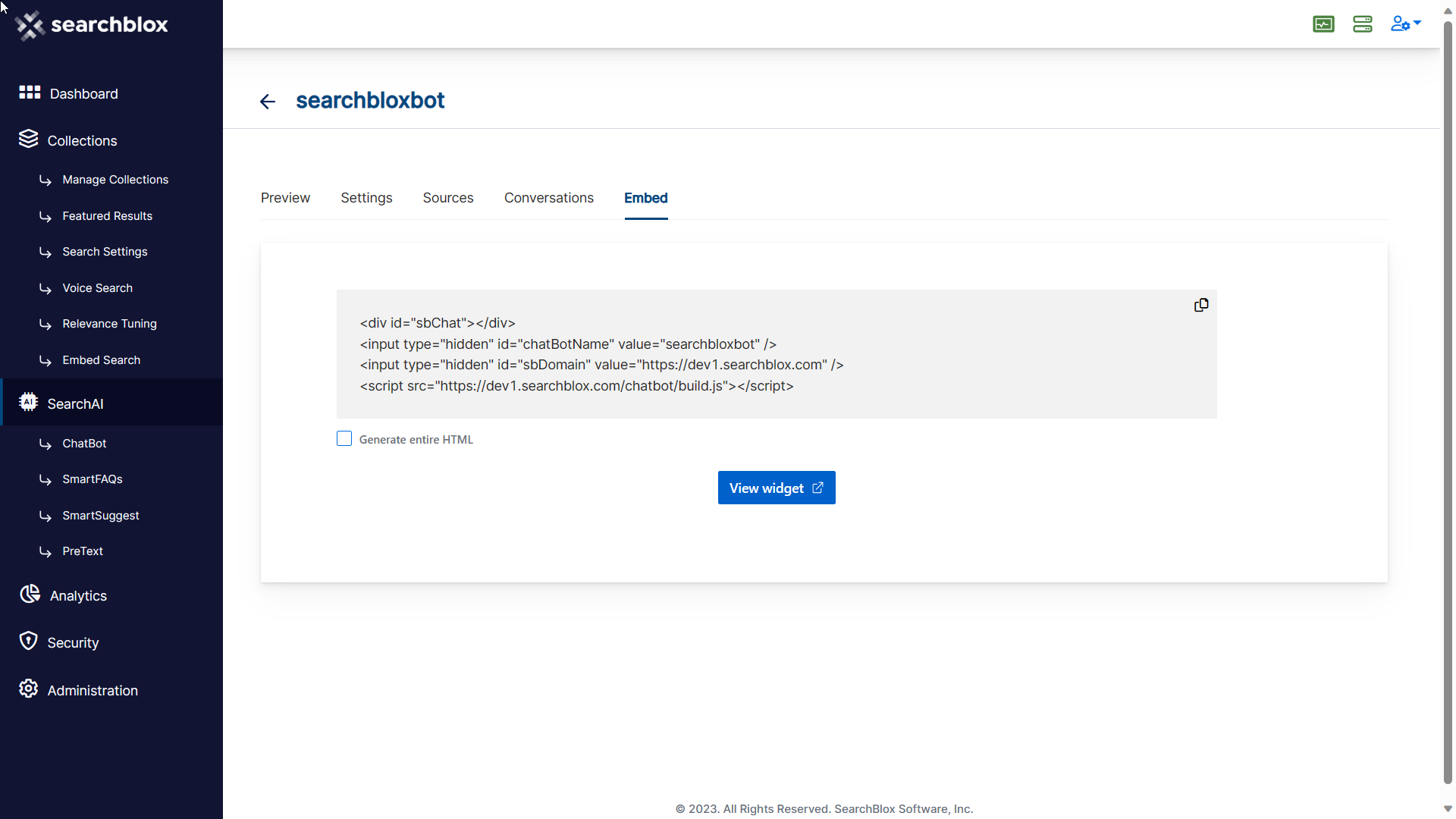Click the Security shield icon
Image resolution: width=1456 pixels, height=819 pixels.
[28, 642]
